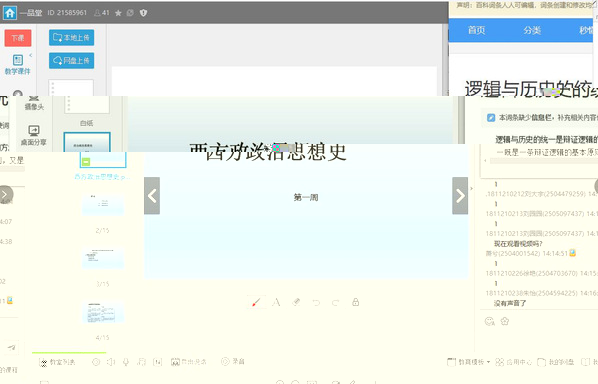Click the 摄像头 camera sidebar icon
The height and width of the screenshot is (384, 598).
click(34, 103)
